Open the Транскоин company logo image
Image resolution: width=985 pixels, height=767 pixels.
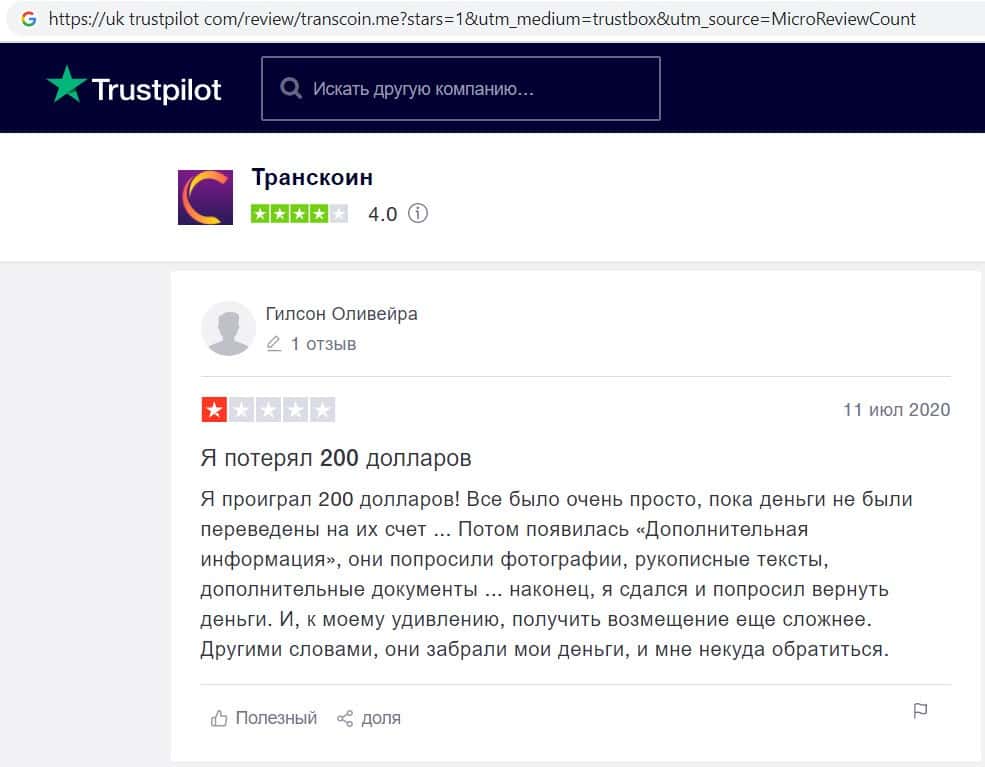(x=205, y=197)
